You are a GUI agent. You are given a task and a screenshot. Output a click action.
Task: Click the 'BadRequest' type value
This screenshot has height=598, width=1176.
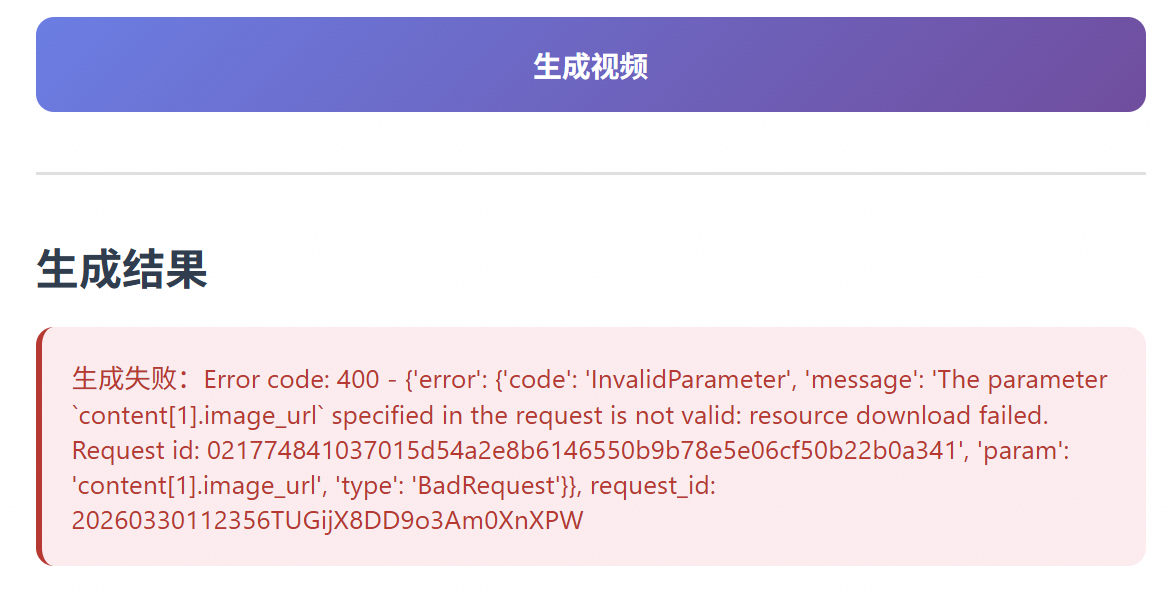pyautogui.click(x=487, y=486)
